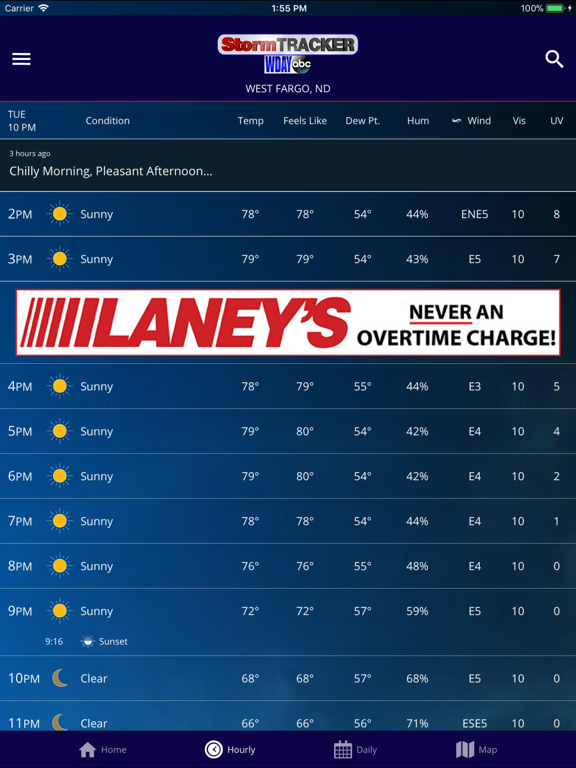Tap the 2PM time label
This screenshot has height=768, width=576.
(x=20, y=214)
